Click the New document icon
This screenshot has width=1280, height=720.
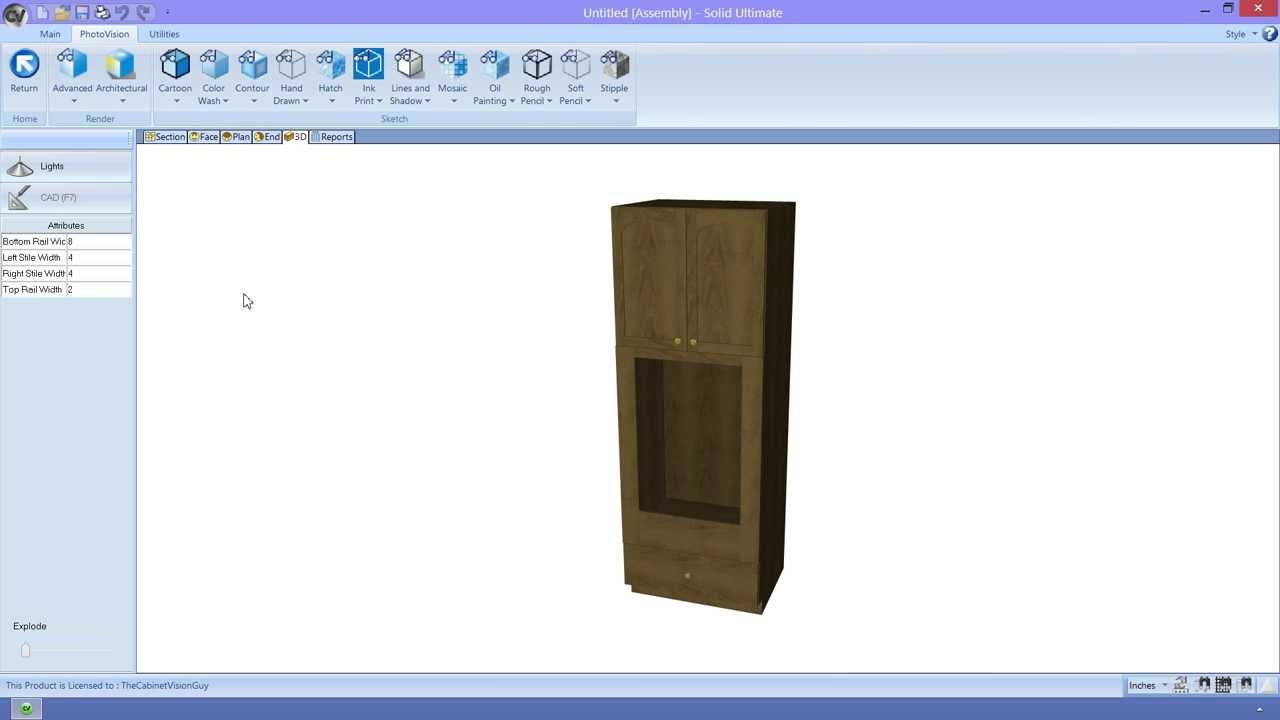(x=42, y=12)
